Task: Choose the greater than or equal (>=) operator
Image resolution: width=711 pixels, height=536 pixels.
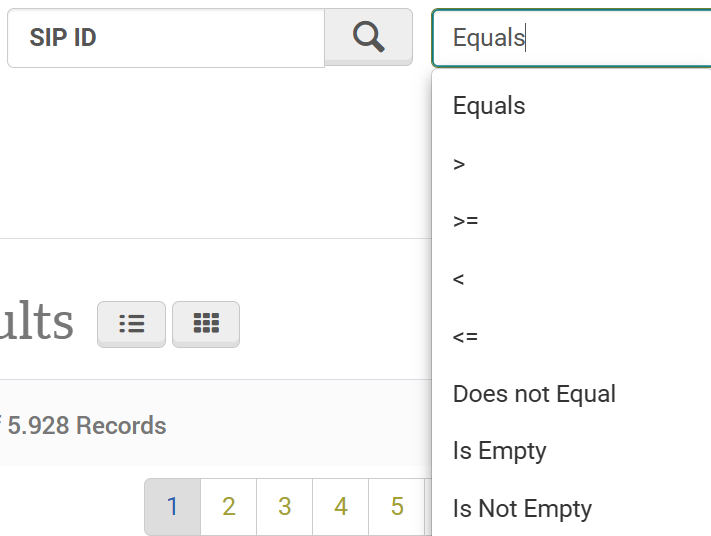Action: pyautogui.click(x=465, y=221)
